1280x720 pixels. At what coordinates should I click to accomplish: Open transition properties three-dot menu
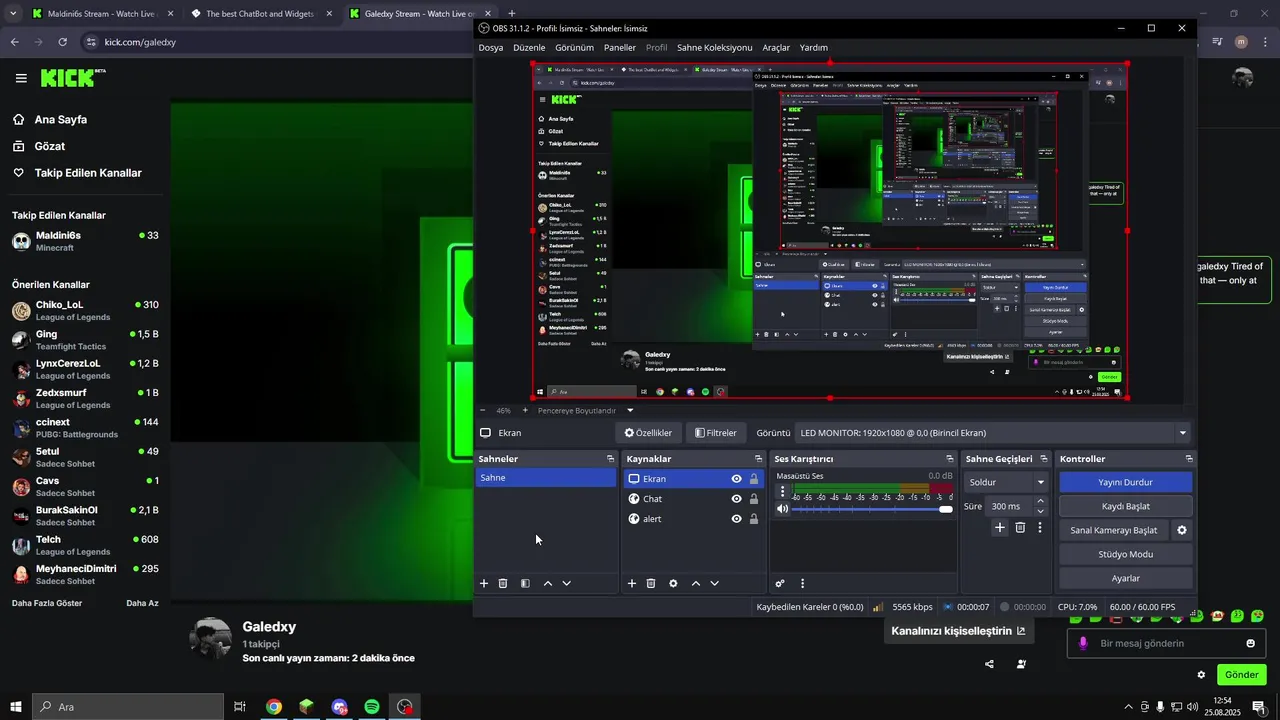[x=1040, y=527]
